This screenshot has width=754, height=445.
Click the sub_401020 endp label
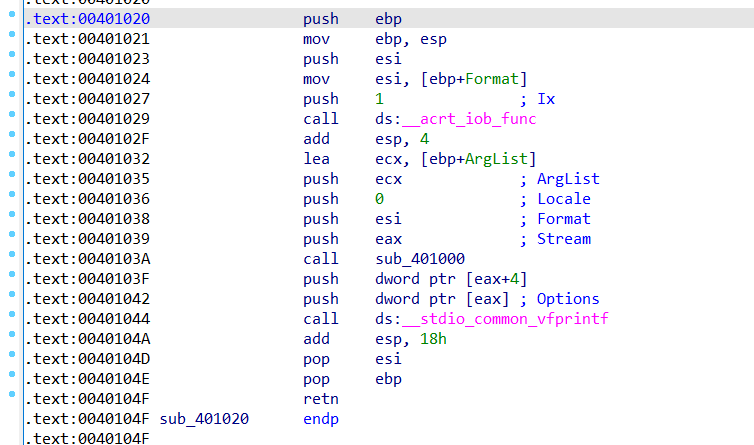(x=204, y=419)
